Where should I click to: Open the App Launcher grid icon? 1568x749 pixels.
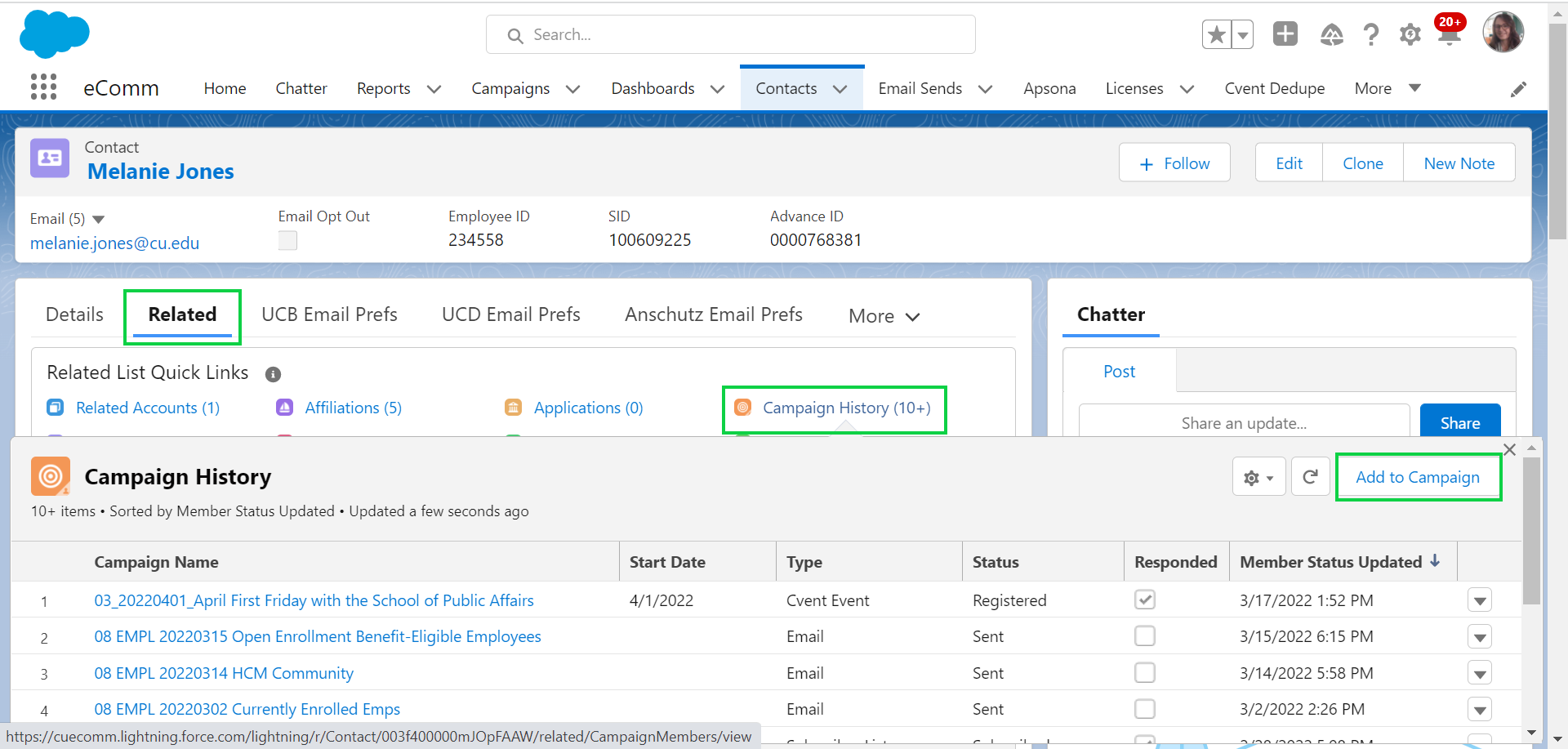43,87
